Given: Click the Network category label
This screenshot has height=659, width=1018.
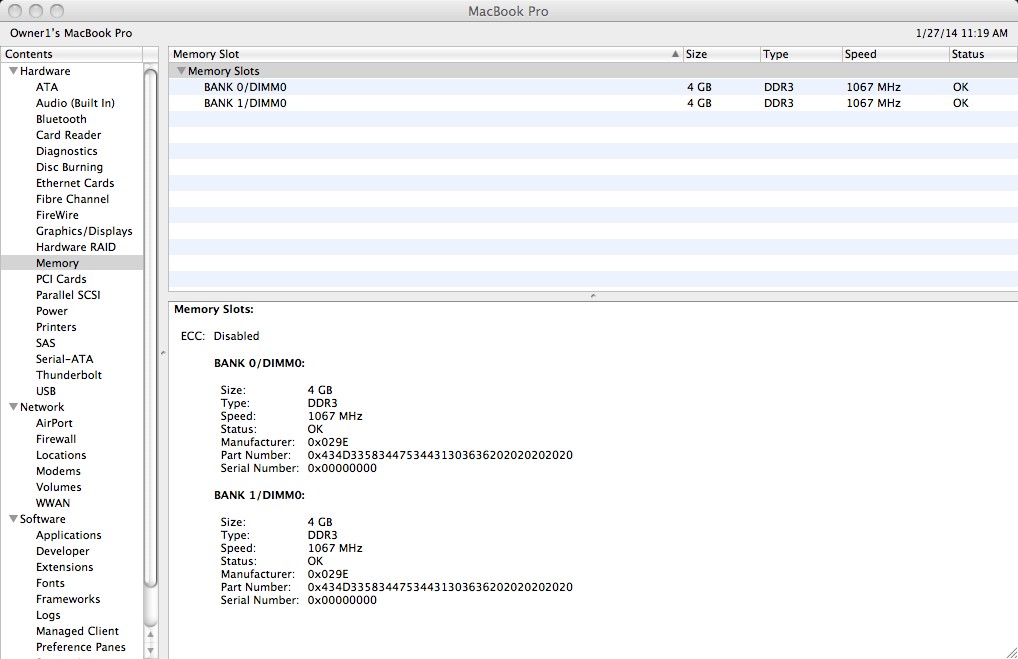Looking at the screenshot, I should point(42,407).
